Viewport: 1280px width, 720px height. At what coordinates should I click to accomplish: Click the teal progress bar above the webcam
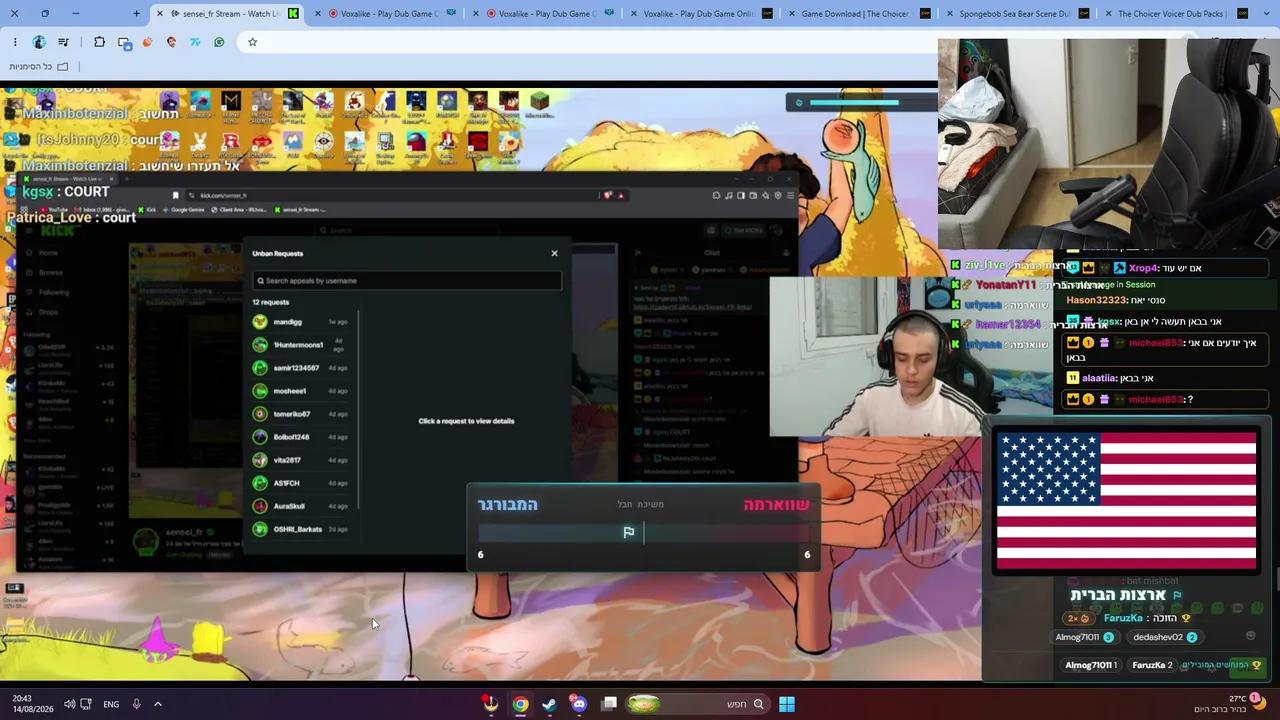[x=853, y=102]
